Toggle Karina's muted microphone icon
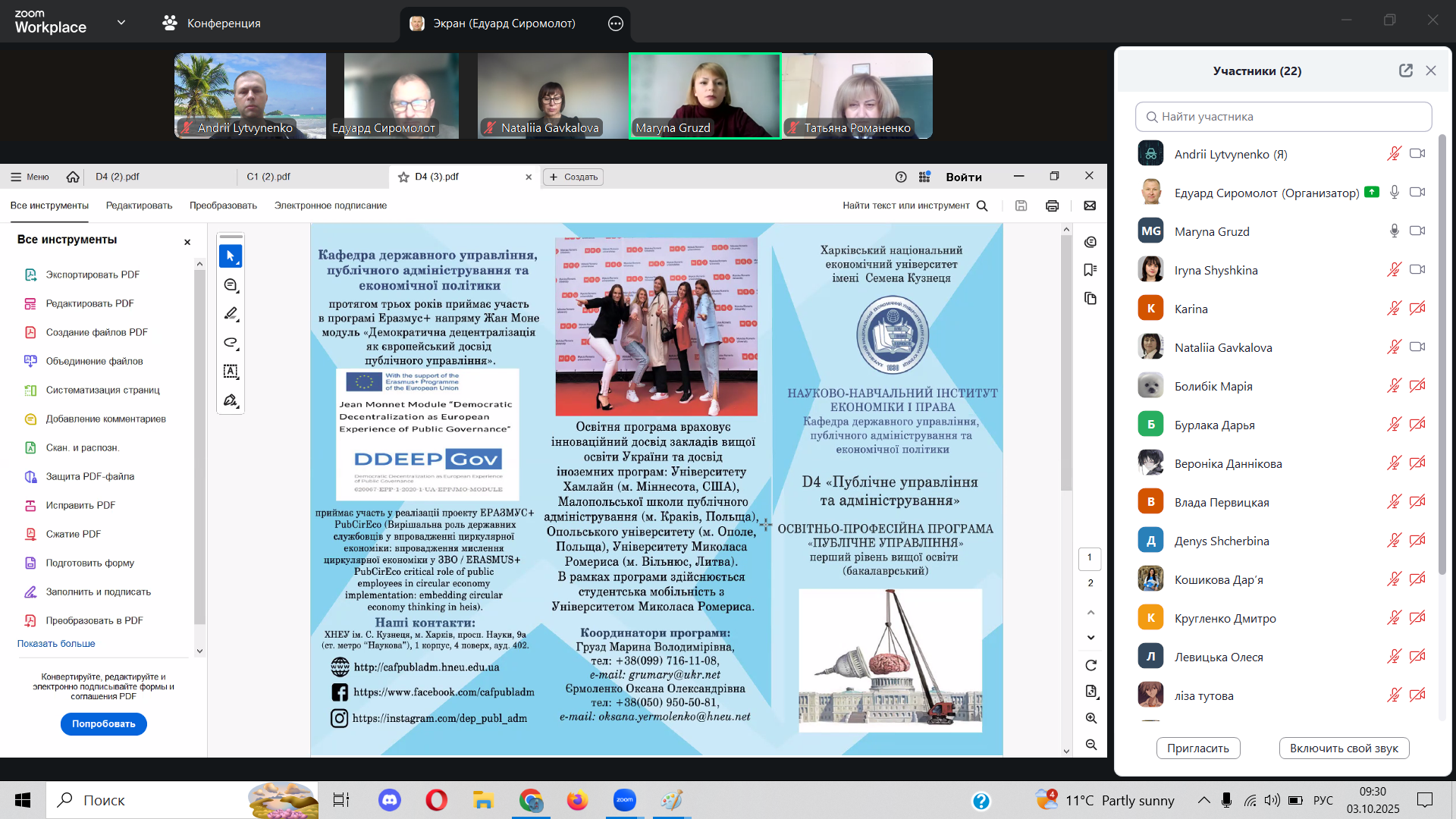The height and width of the screenshot is (819, 1456). (1394, 309)
